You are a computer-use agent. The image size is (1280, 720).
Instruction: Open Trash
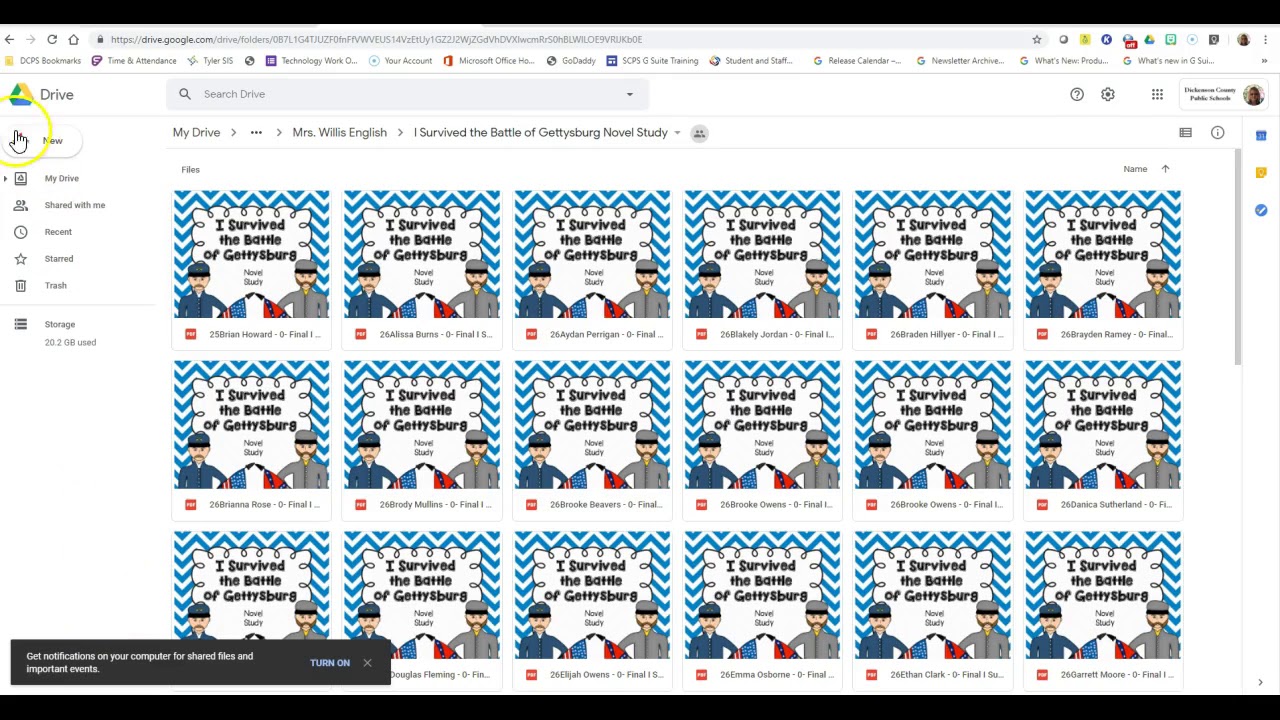[55, 286]
